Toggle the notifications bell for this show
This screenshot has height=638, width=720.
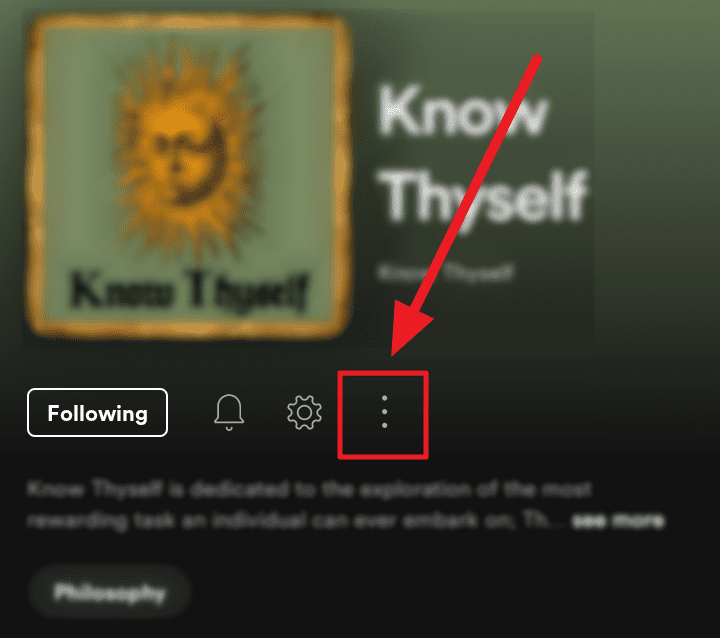click(x=229, y=412)
